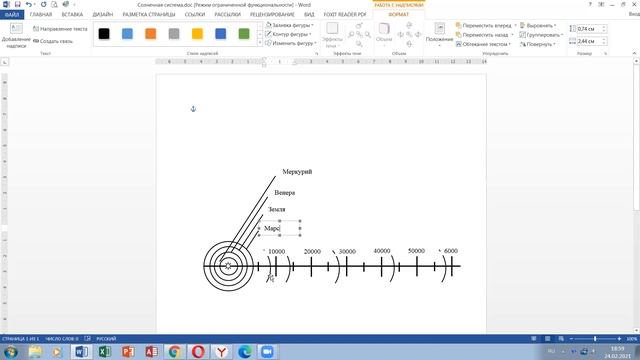Open the Windows Start menu
The height and width of the screenshot is (360, 640).
tap(10, 352)
